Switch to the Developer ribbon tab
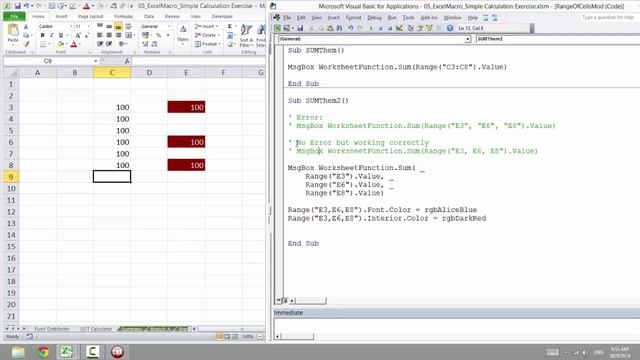Screen dimensions: 640x360 coord(222,16)
